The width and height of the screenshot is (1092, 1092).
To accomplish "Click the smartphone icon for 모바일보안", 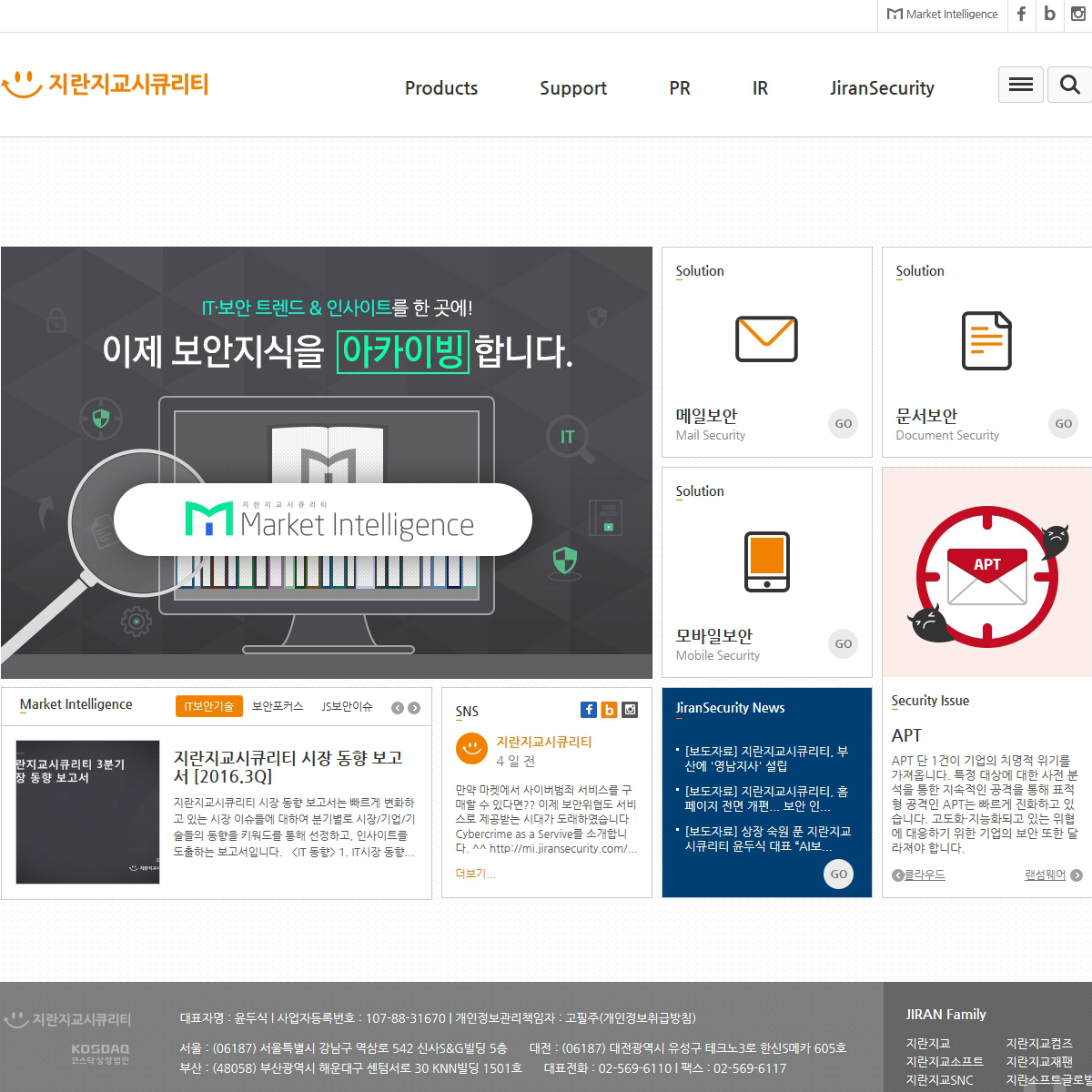I will click(766, 561).
